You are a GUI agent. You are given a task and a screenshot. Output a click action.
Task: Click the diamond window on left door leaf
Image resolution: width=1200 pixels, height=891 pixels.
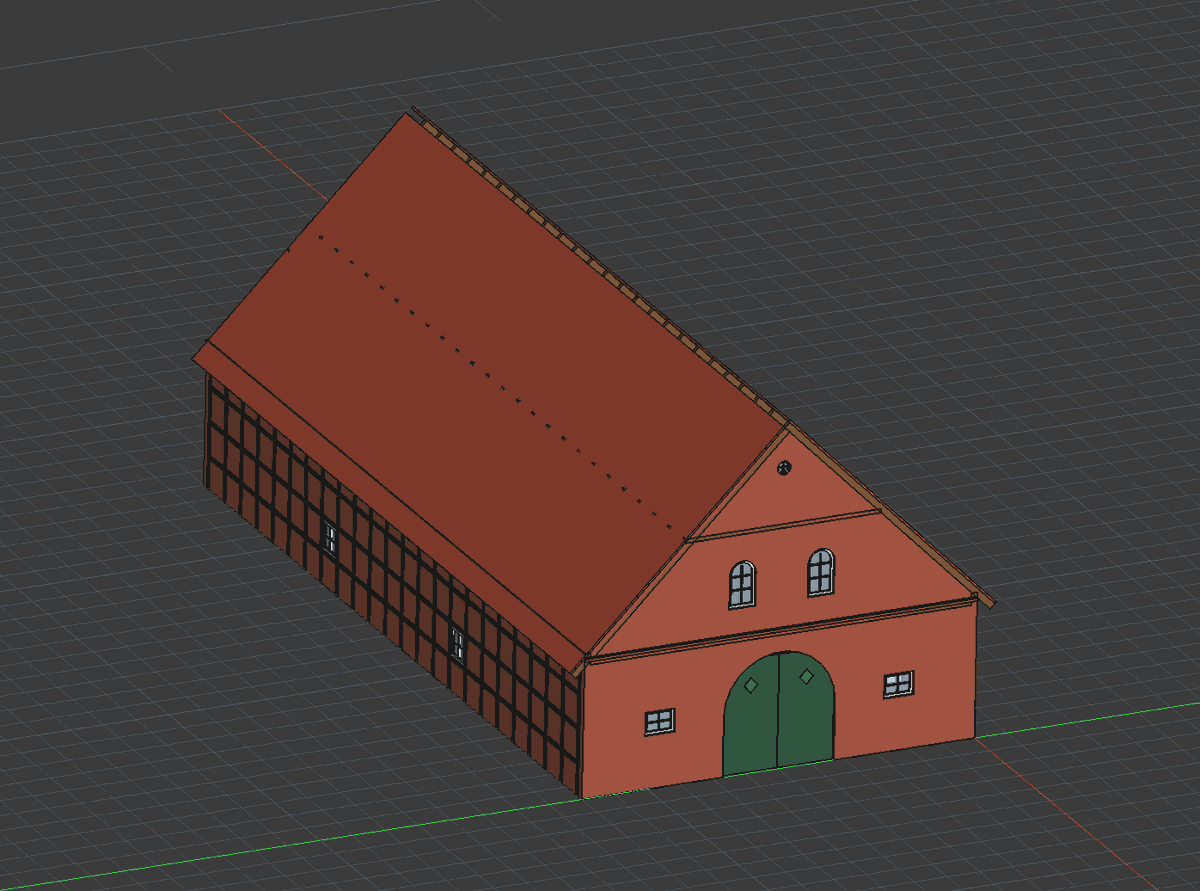750,685
